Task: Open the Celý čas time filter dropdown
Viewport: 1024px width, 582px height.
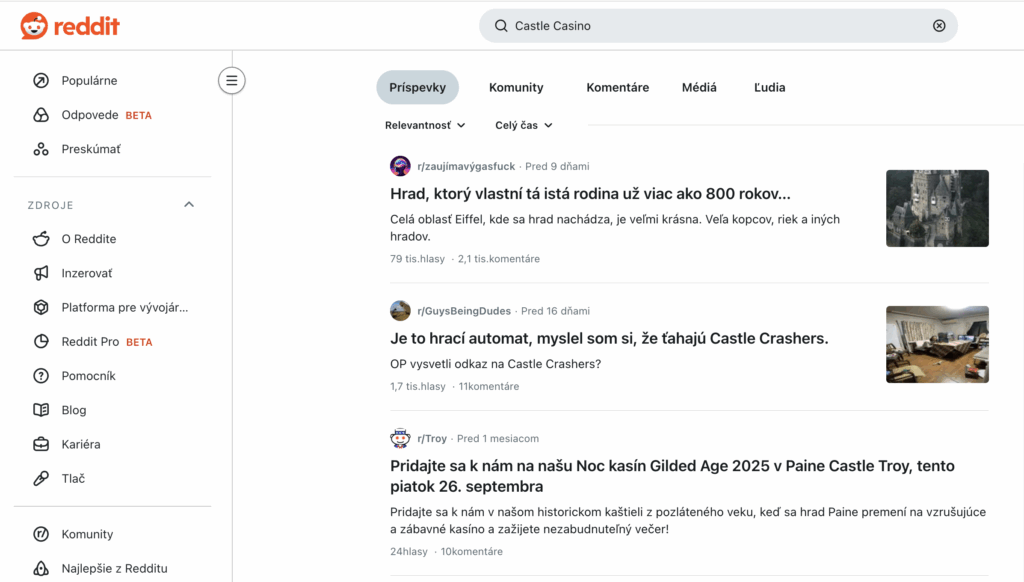Action: 524,126
